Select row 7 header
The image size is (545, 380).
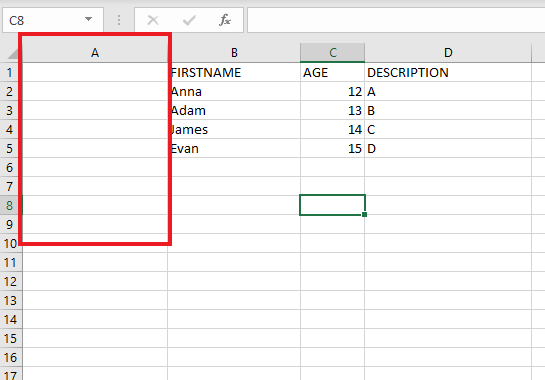pyautogui.click(x=10, y=186)
